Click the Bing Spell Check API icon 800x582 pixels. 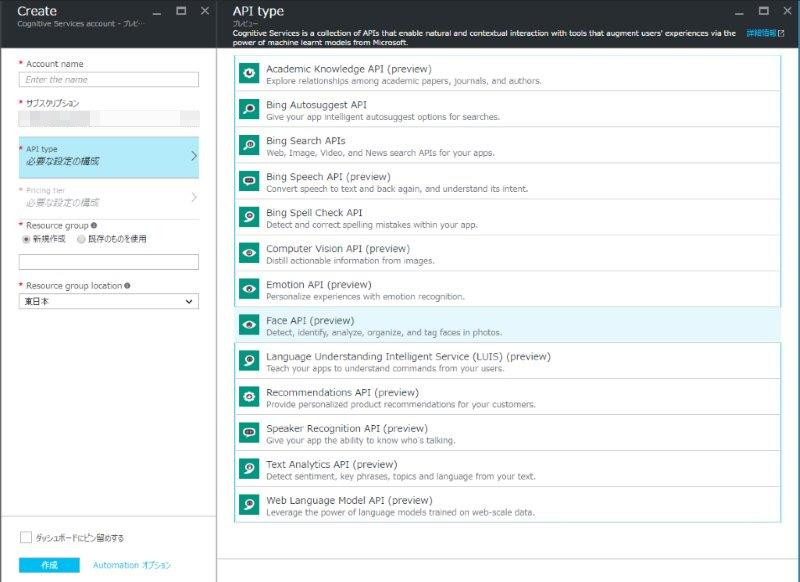coord(249,217)
